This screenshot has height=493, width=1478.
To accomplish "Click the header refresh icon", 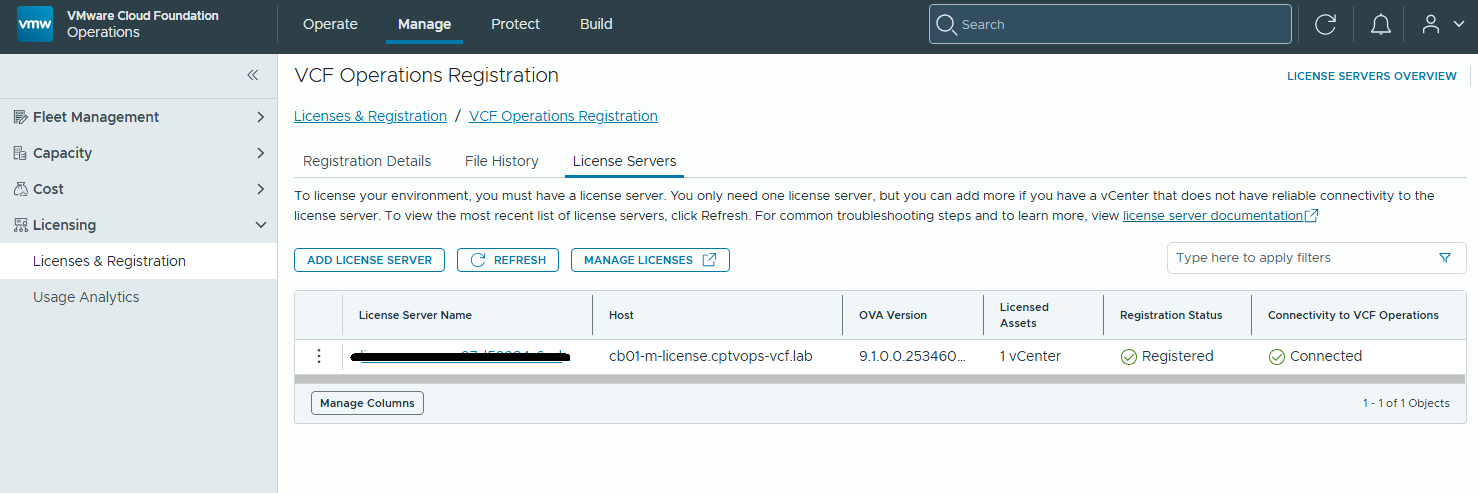I will click(x=1326, y=24).
